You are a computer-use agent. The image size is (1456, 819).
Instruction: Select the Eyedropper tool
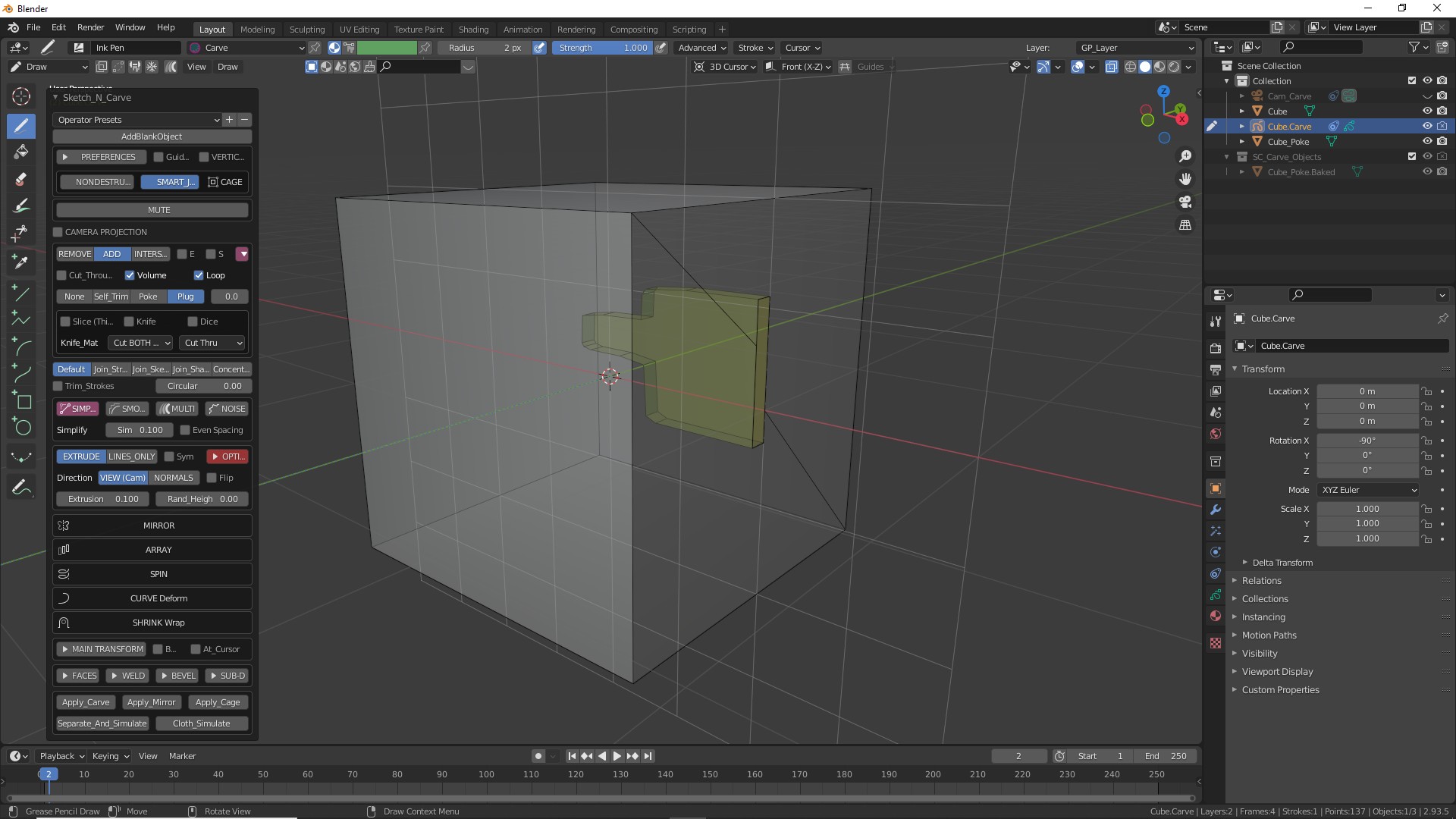(21, 262)
